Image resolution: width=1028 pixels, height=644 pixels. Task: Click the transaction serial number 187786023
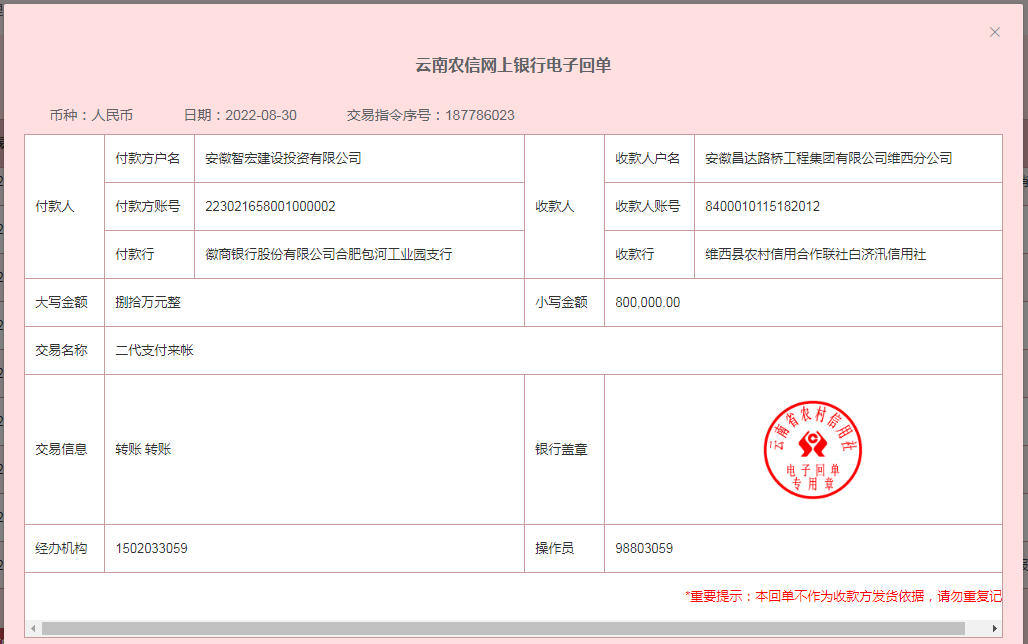[479, 115]
